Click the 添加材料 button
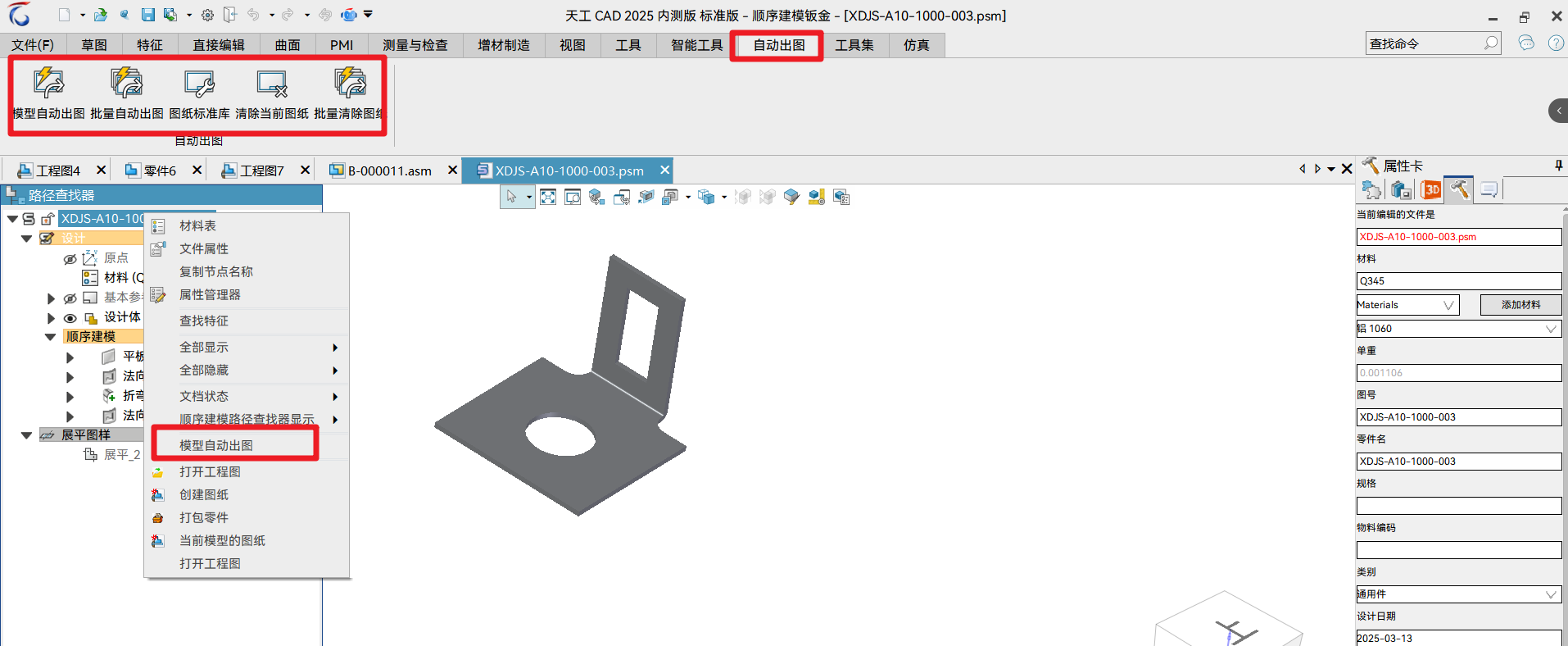The width and height of the screenshot is (1568, 646). 1520,305
